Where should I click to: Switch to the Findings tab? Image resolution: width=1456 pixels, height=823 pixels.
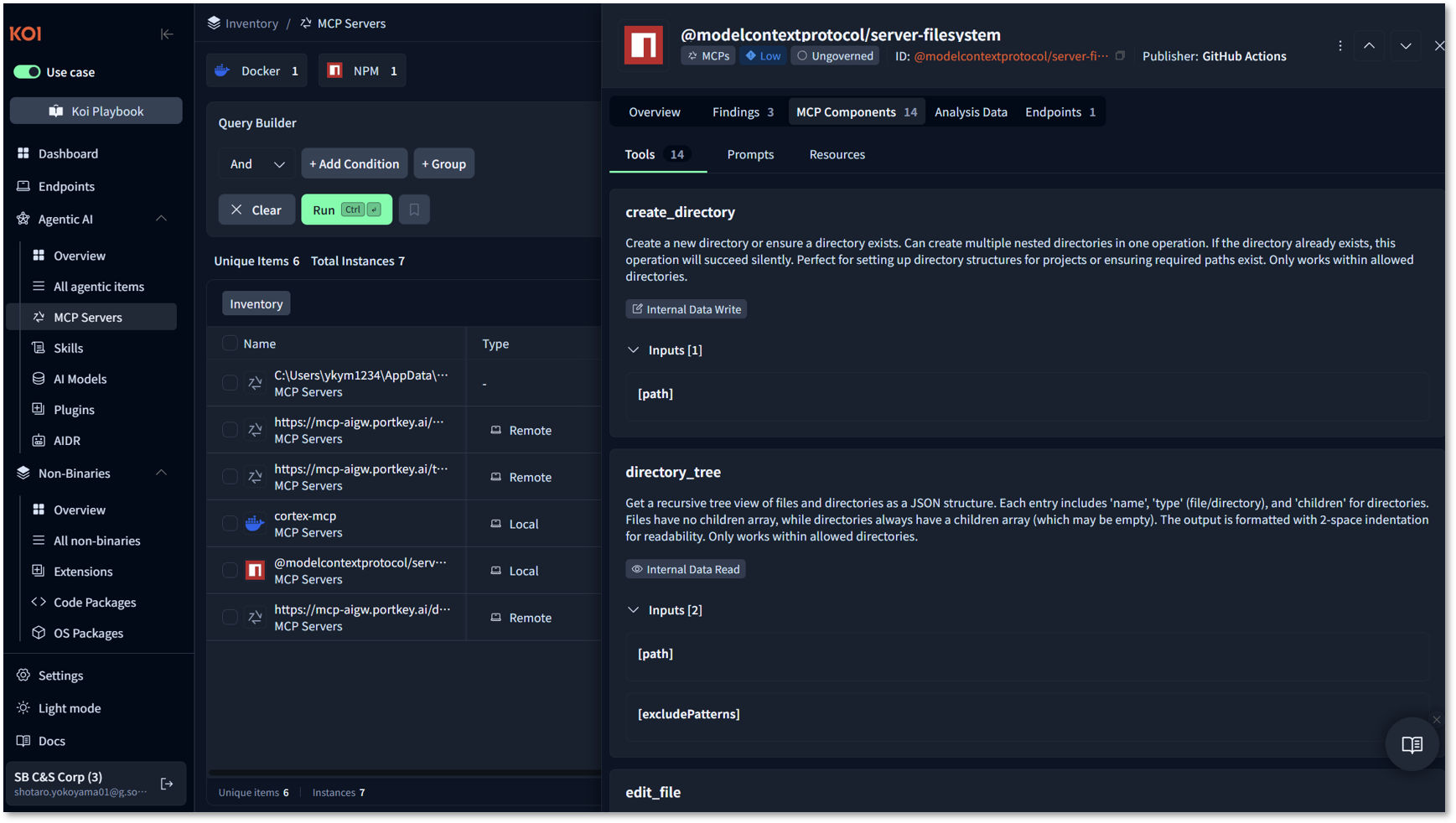743,112
